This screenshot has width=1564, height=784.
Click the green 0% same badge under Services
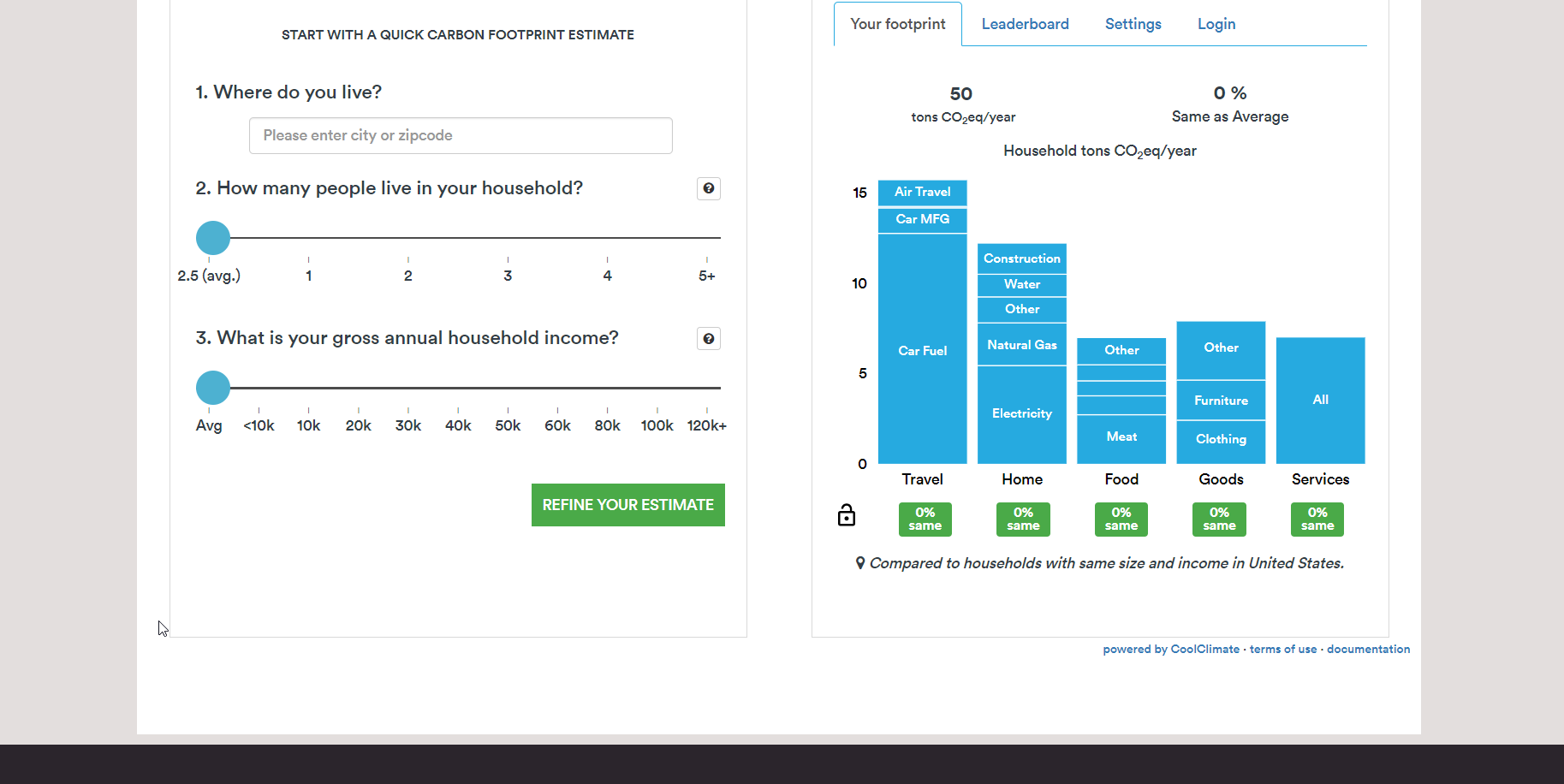pyautogui.click(x=1317, y=520)
